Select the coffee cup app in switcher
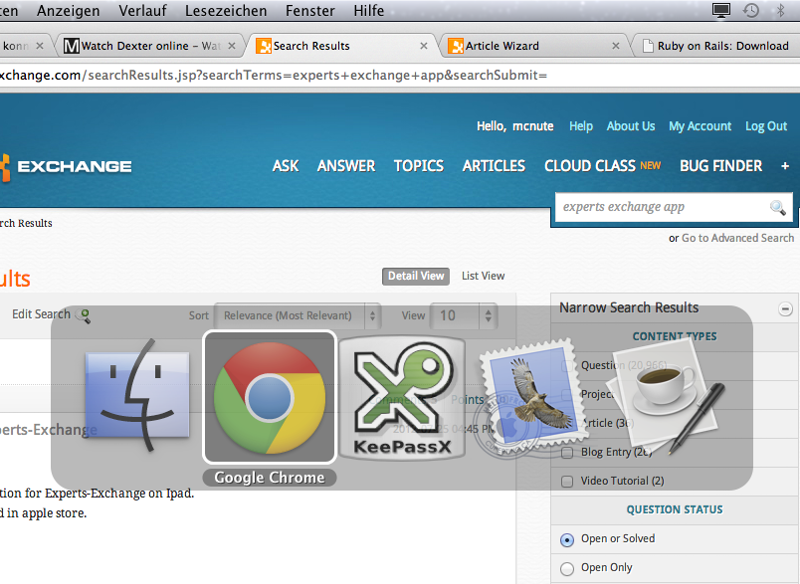800x584 pixels. tap(667, 395)
